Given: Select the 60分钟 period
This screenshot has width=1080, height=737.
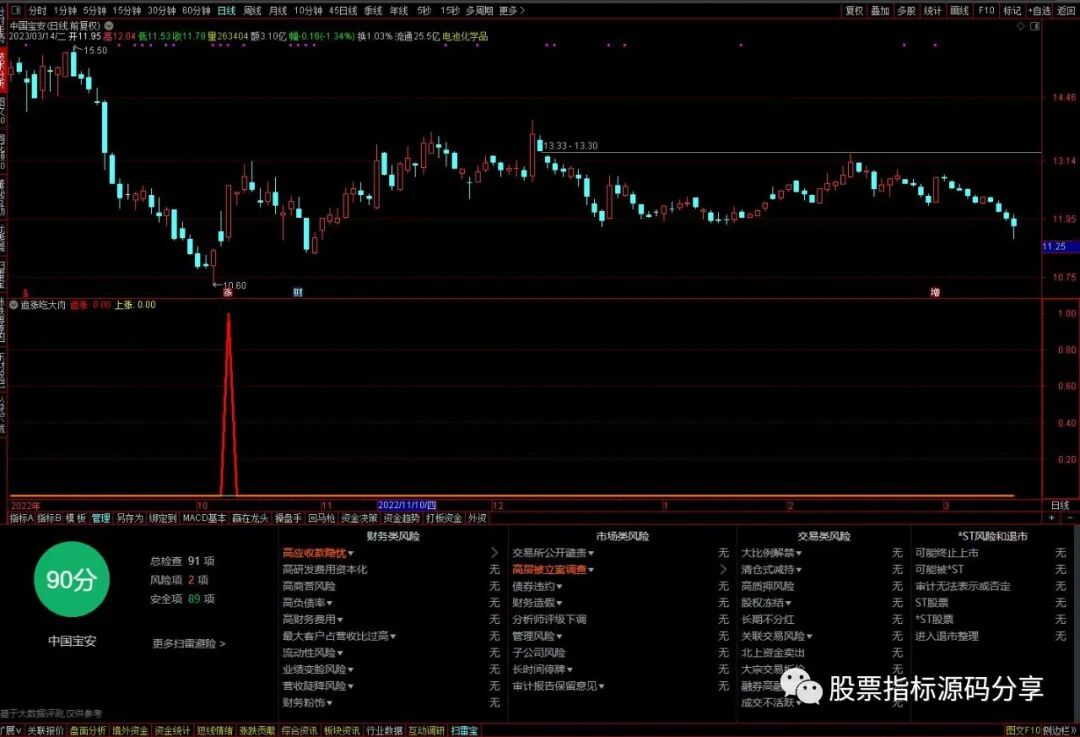Looking at the screenshot, I should click(196, 10).
